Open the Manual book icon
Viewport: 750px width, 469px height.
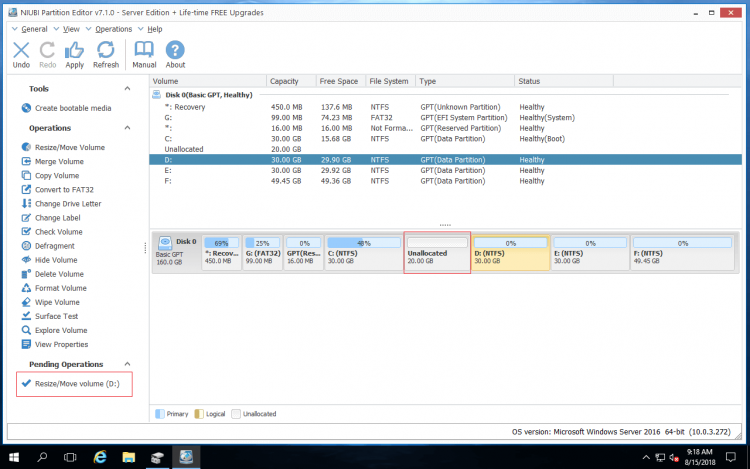(144, 50)
